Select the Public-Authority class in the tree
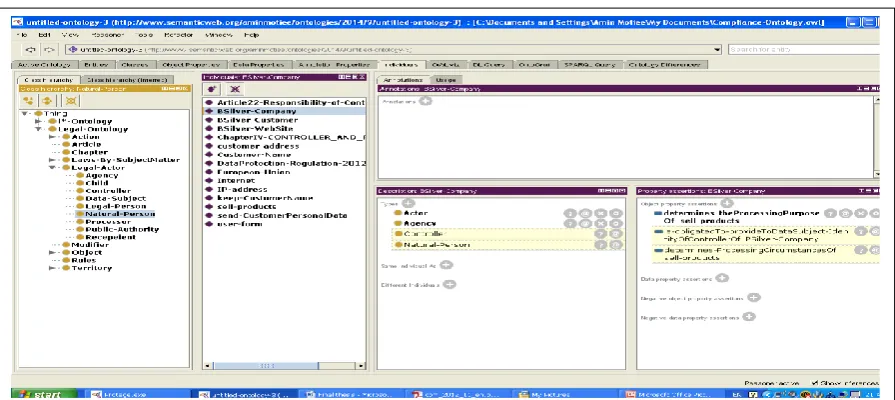 pos(122,229)
